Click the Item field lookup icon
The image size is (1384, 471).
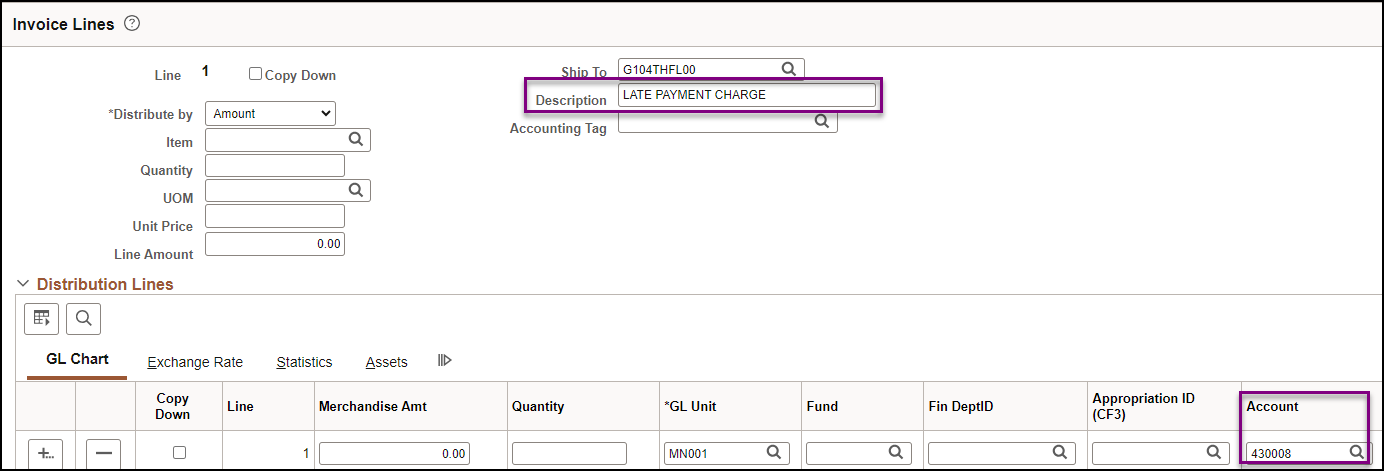(356, 139)
